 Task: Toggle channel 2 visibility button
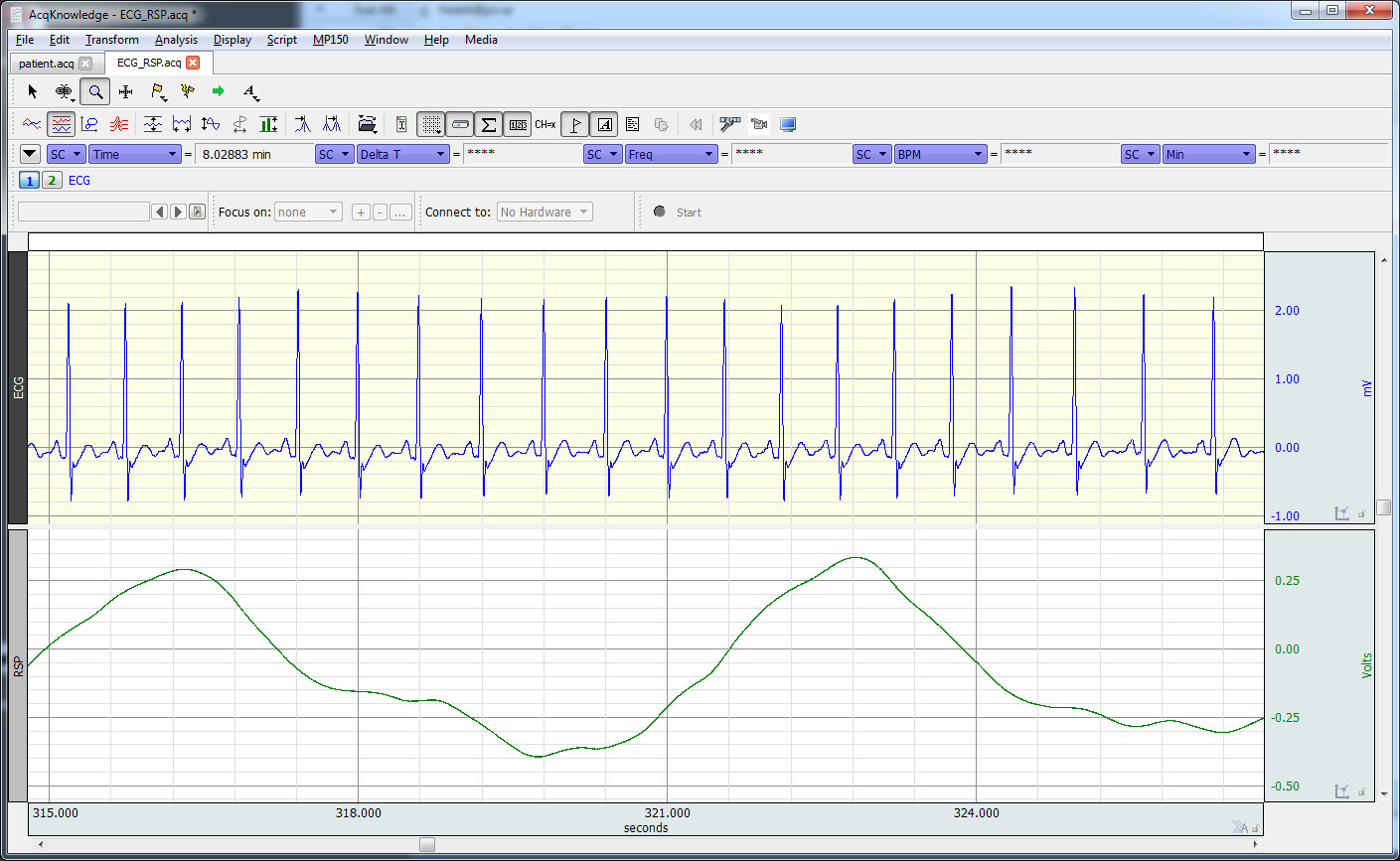tap(52, 180)
